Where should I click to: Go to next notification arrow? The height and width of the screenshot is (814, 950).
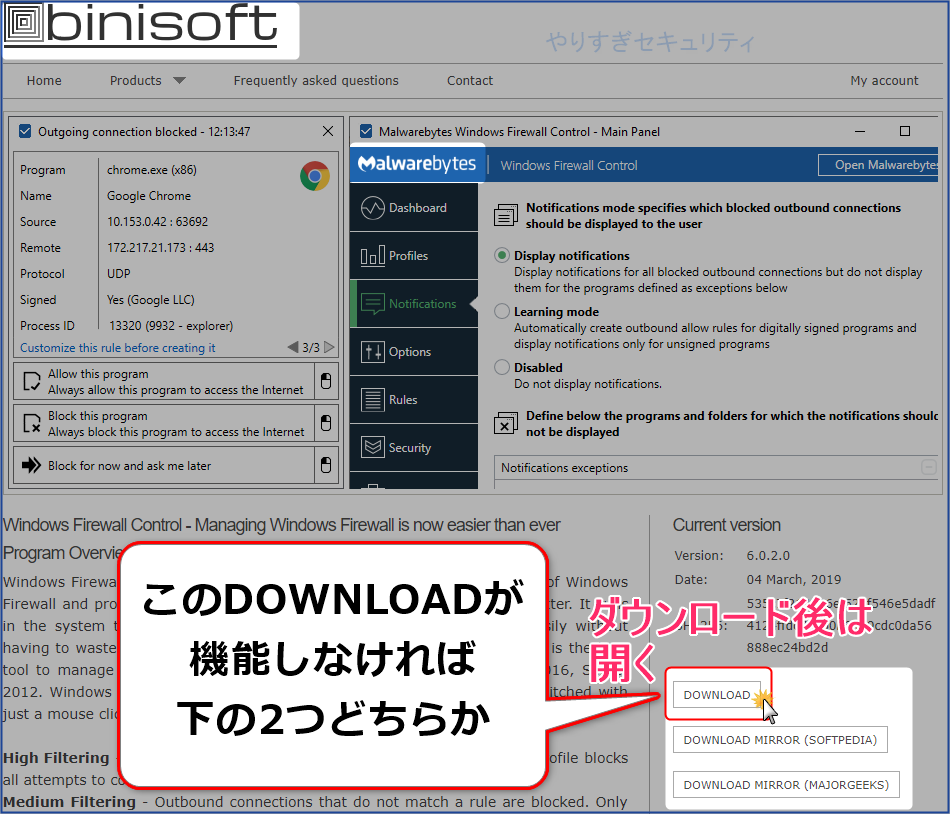point(329,347)
